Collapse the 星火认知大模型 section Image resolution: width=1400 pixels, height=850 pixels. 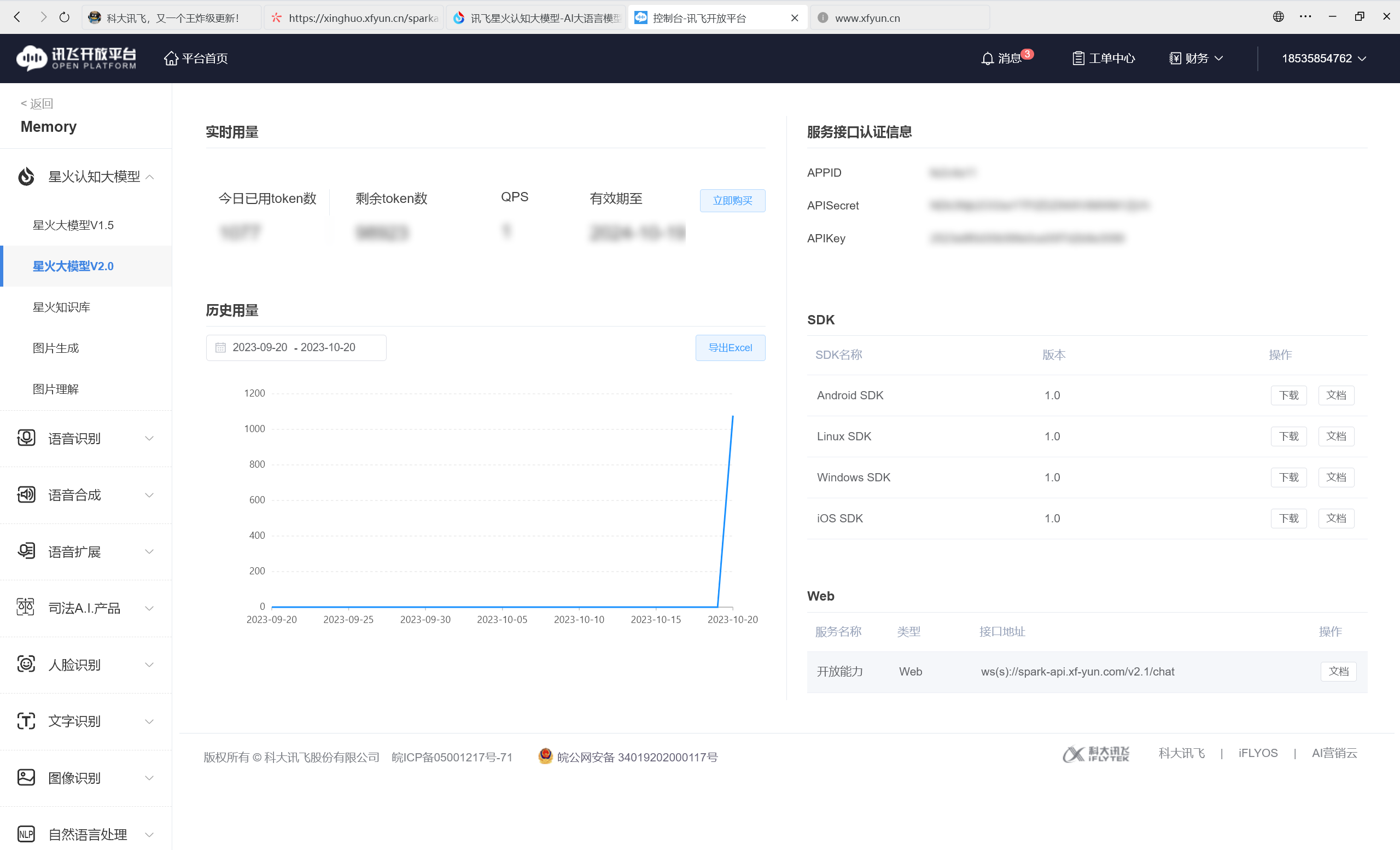tap(150, 177)
